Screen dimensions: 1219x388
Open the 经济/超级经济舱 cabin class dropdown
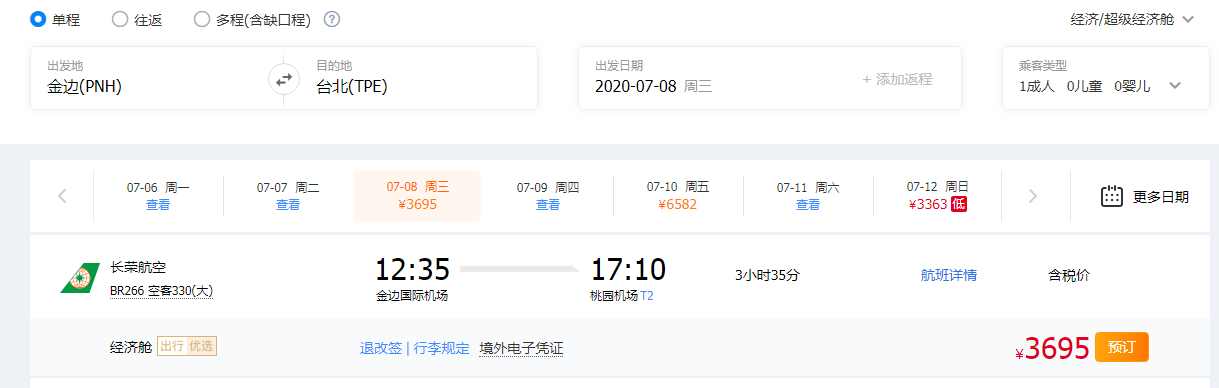point(1132,19)
